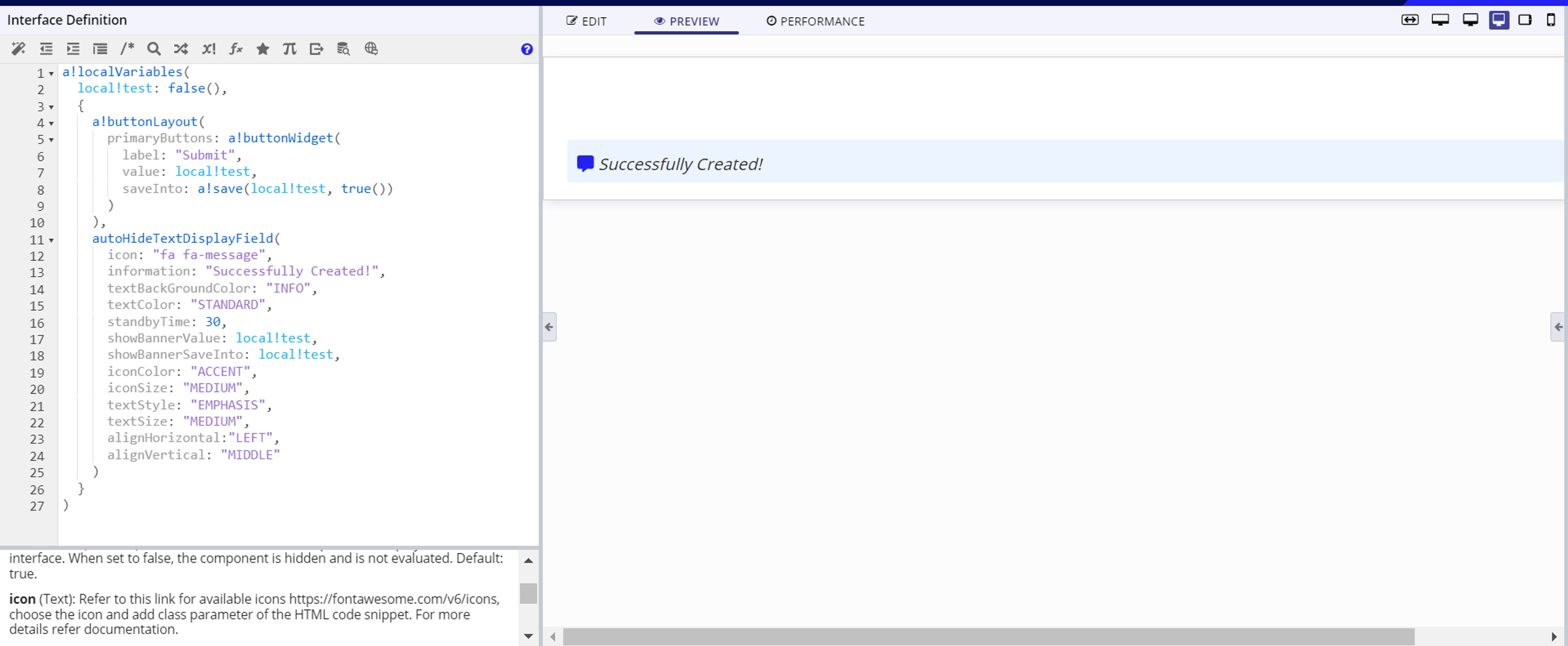
Task: Click the documentation pane scrollbar thumb
Action: coord(528,593)
